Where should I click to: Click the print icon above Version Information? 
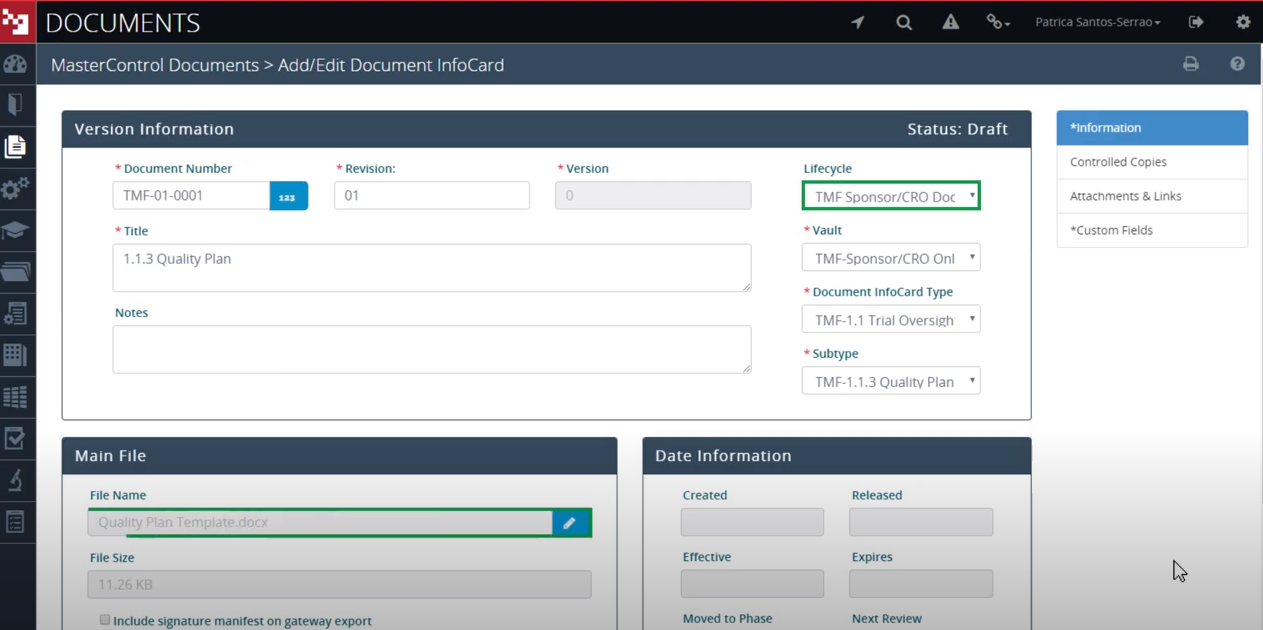coord(1190,63)
